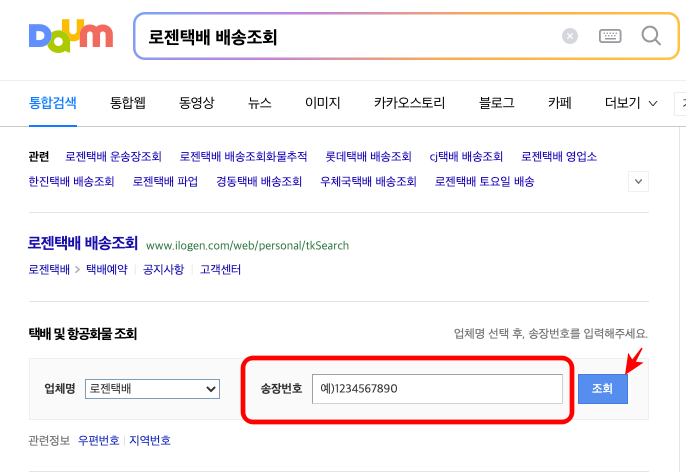This screenshot has width=686, height=472.
Task: Open the 카카오스토리 tab
Action: [x=409, y=103]
